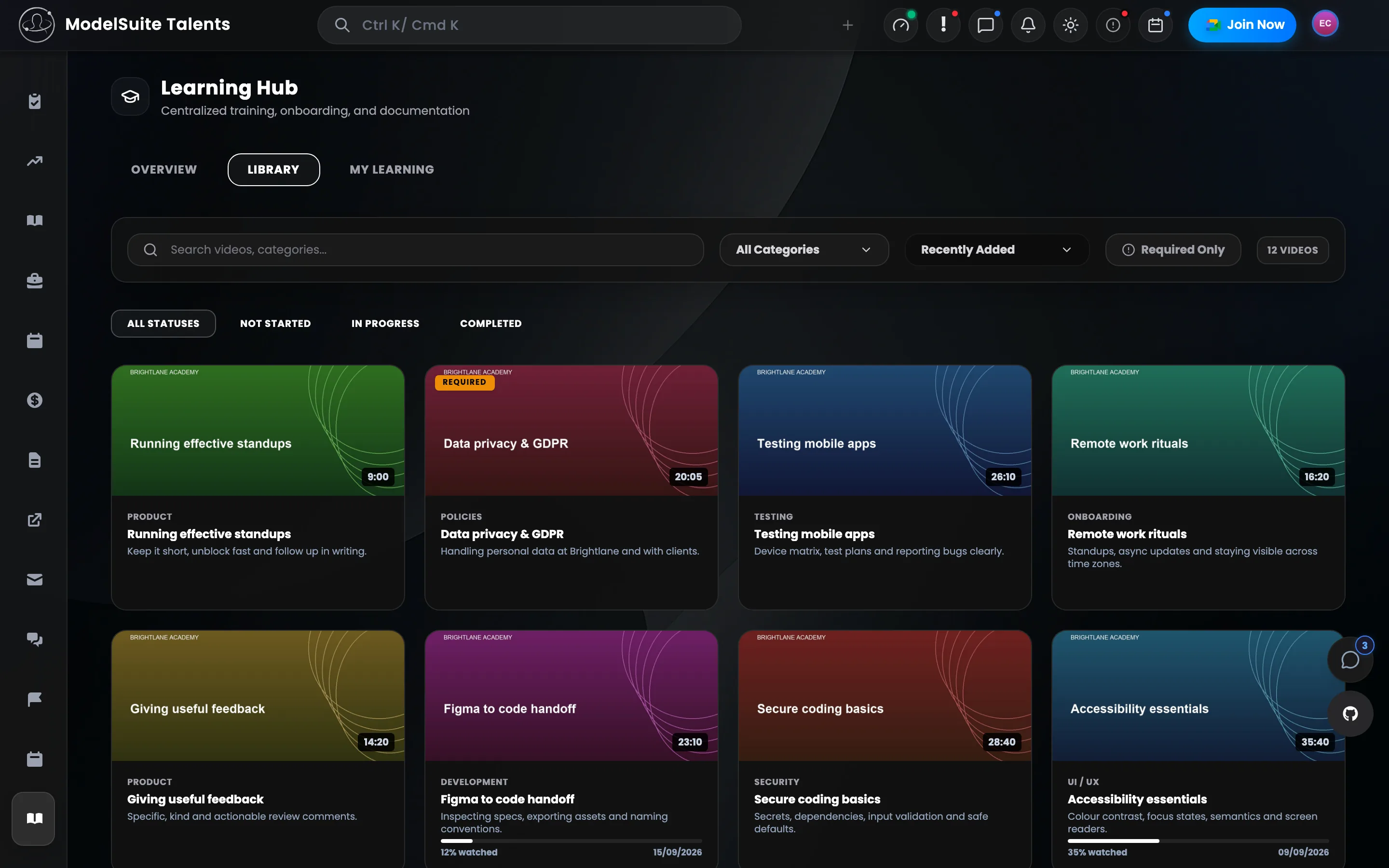Open the floating GitHub icon button
Viewport: 1389px width, 868px height.
pyautogui.click(x=1350, y=714)
